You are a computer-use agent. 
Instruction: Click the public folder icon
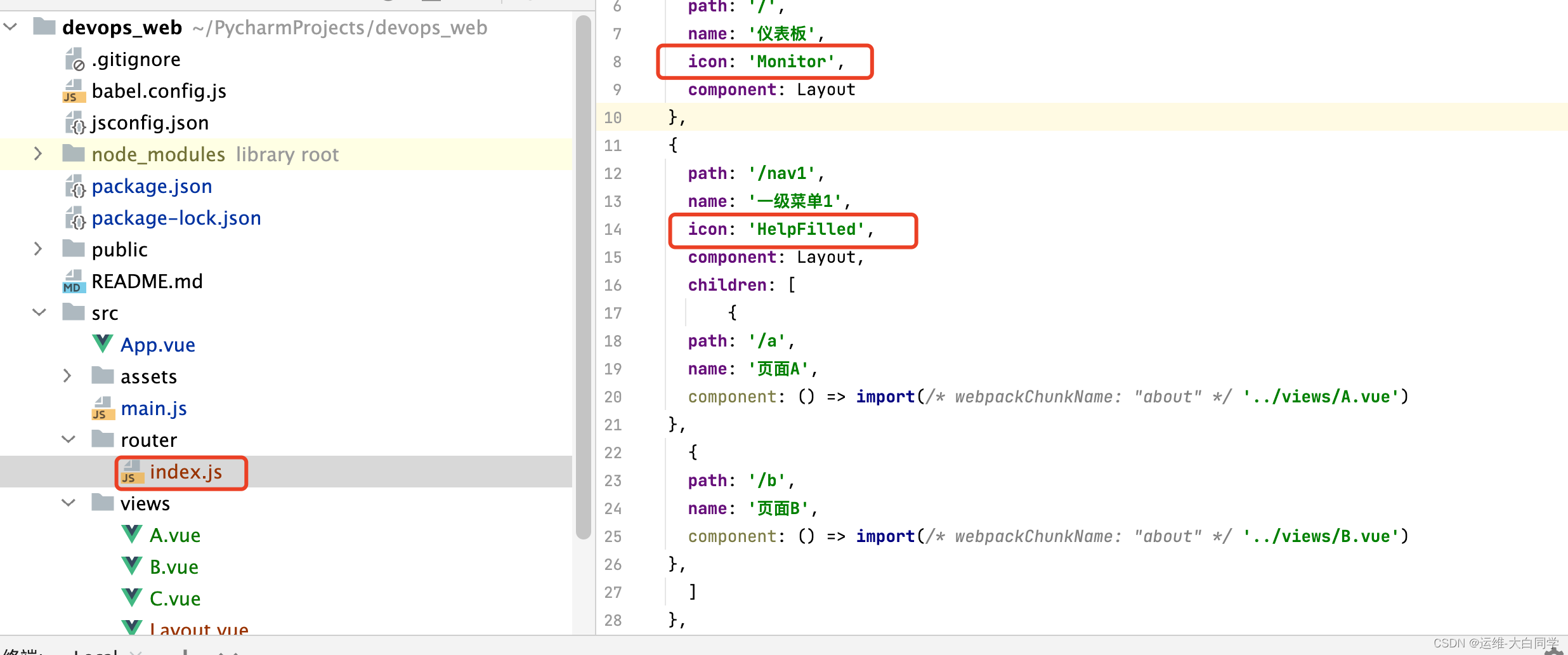tap(74, 249)
